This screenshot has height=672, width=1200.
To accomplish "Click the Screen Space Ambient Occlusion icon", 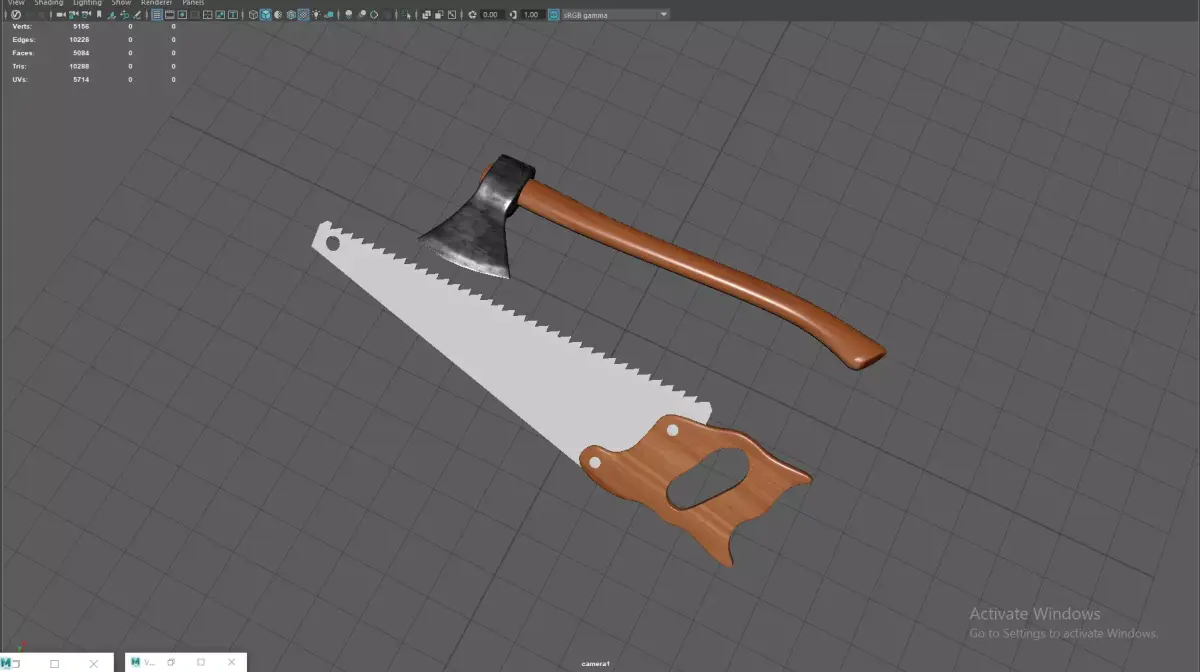I will pos(348,15).
